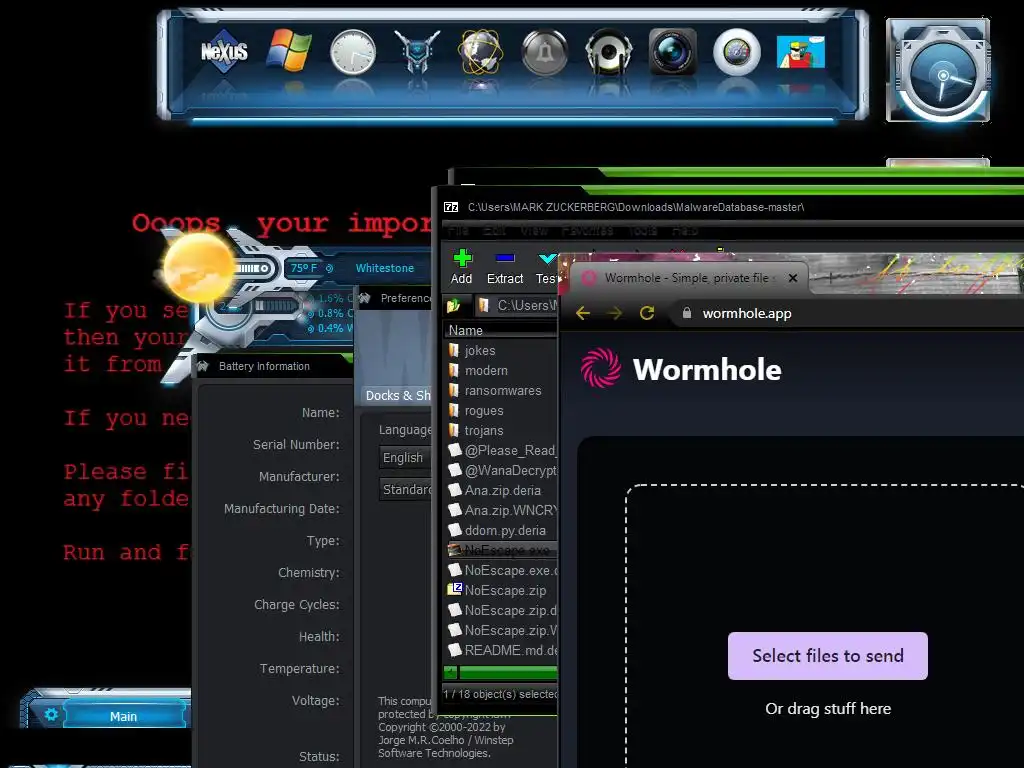This screenshot has height=768, width=1024.
Task: Click the 1 / 18 object(s) selected status
Action: [x=500, y=694]
